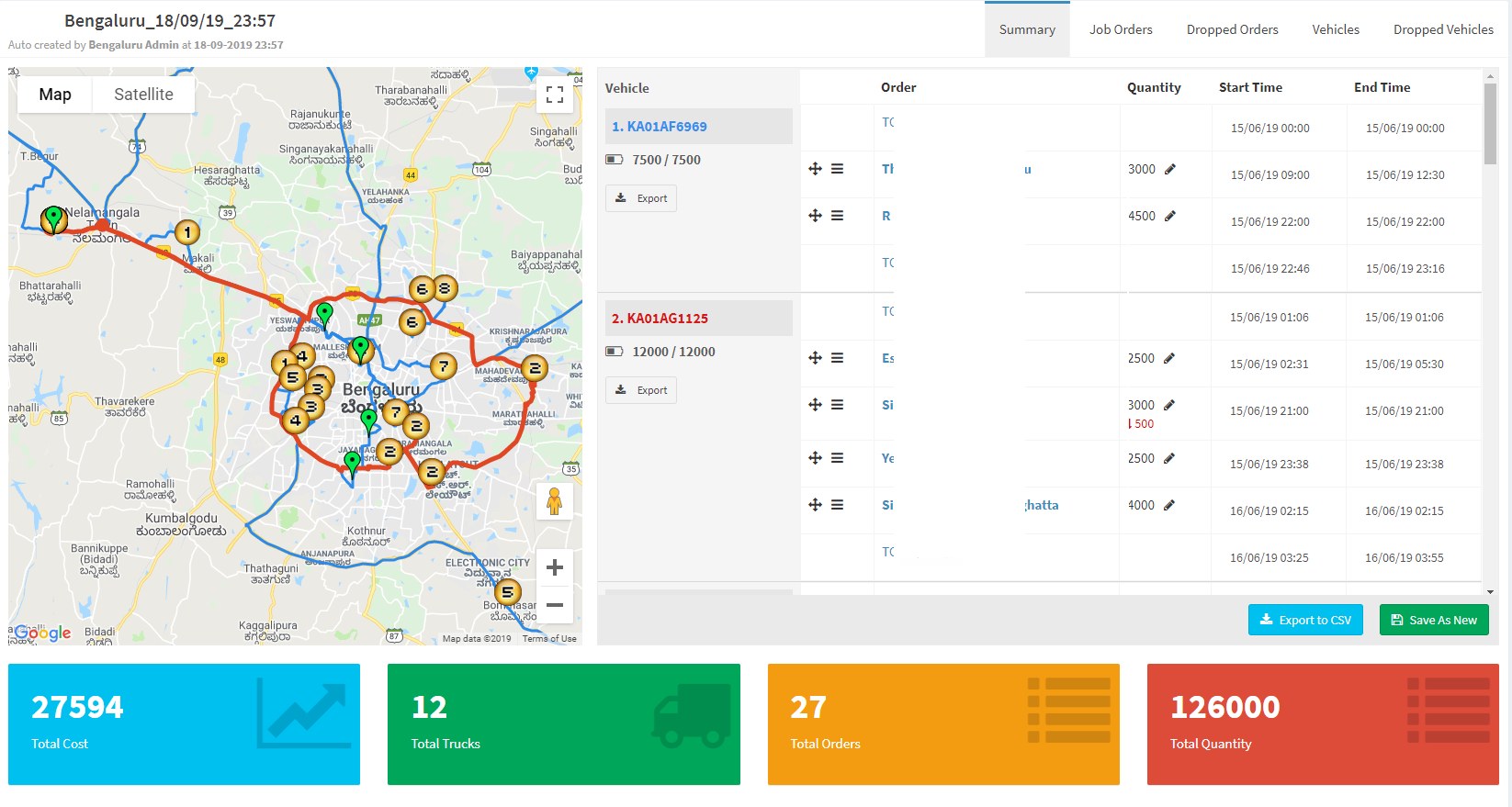Viewport: 1512px width, 807px height.
Task: Edit the 2500 quantity at 02:31
Action: click(x=1169, y=358)
